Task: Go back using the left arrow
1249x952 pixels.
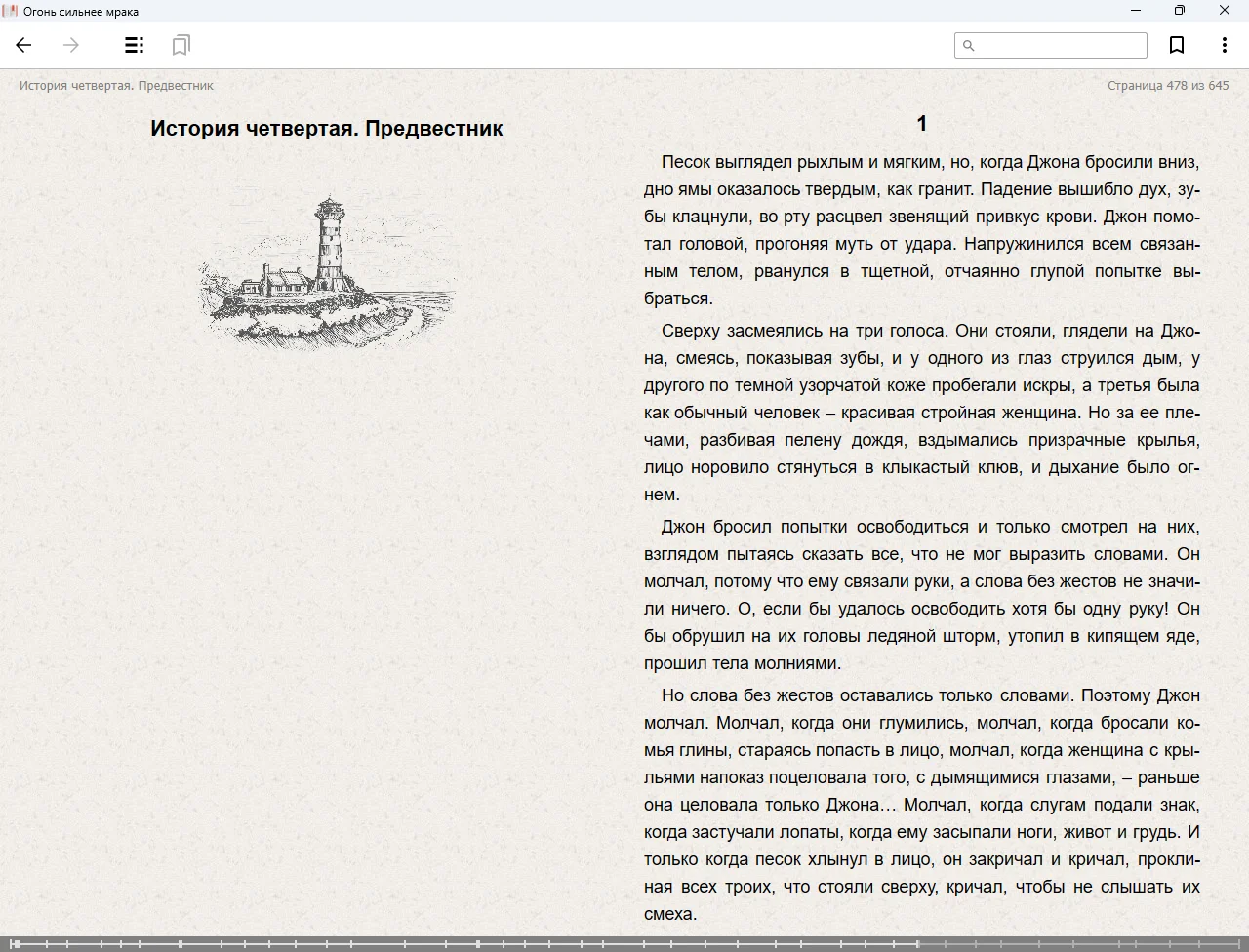Action: click(24, 45)
